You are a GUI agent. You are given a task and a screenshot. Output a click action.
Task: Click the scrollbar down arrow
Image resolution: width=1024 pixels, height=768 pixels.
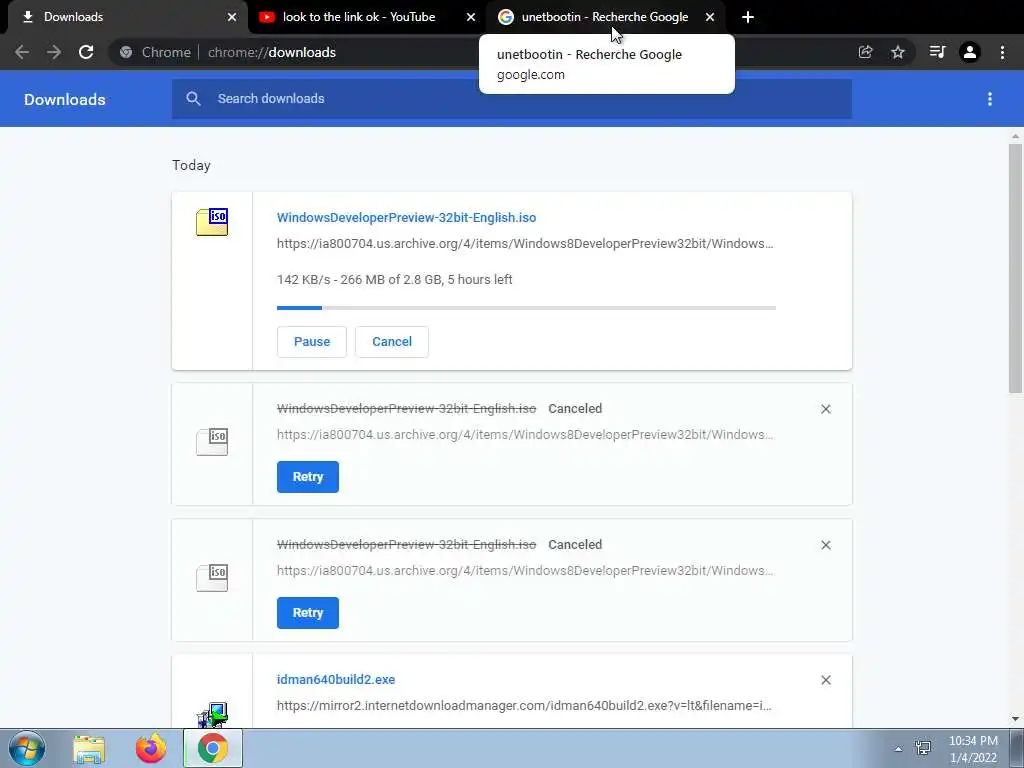pyautogui.click(x=1016, y=719)
